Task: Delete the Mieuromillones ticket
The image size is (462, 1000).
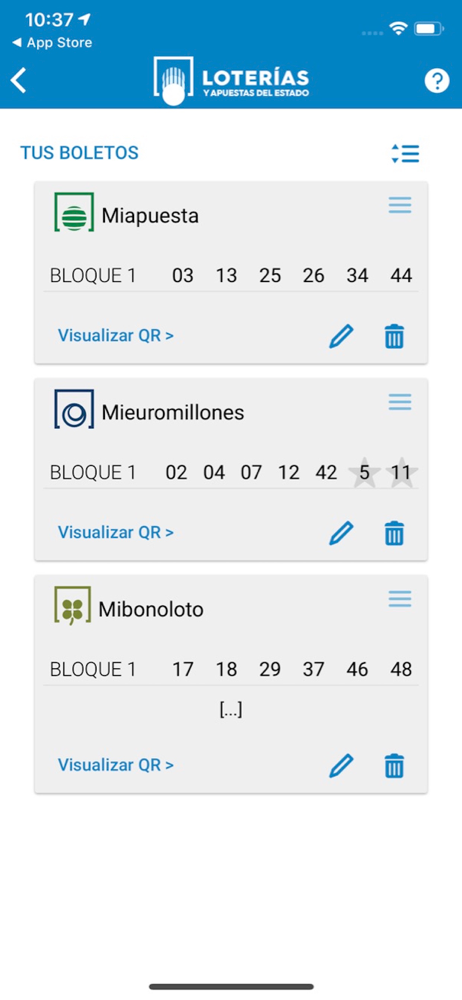Action: 394,533
